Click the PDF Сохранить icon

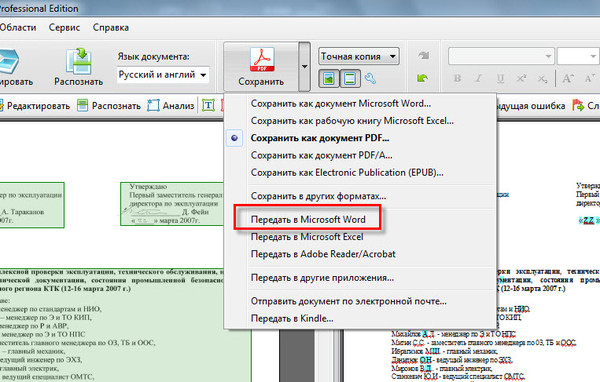point(262,59)
